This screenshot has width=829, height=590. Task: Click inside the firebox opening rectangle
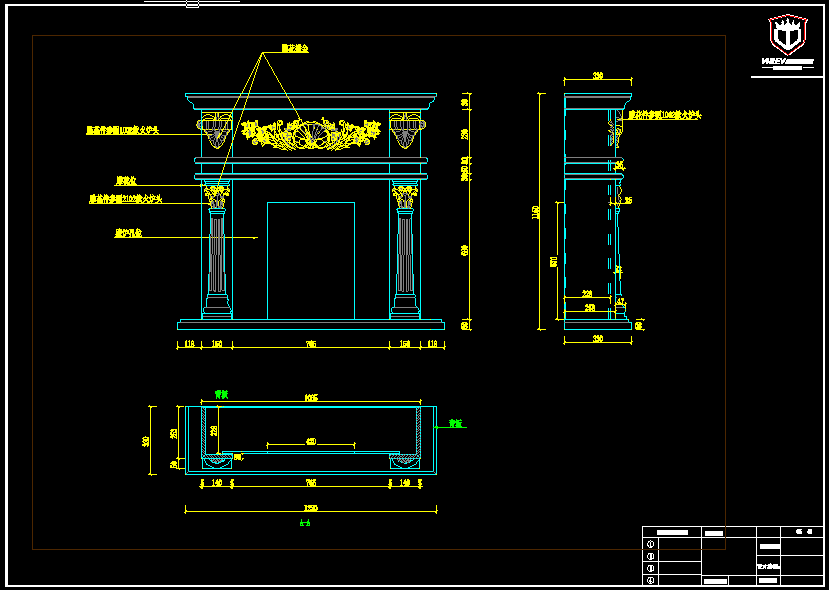pos(311,260)
